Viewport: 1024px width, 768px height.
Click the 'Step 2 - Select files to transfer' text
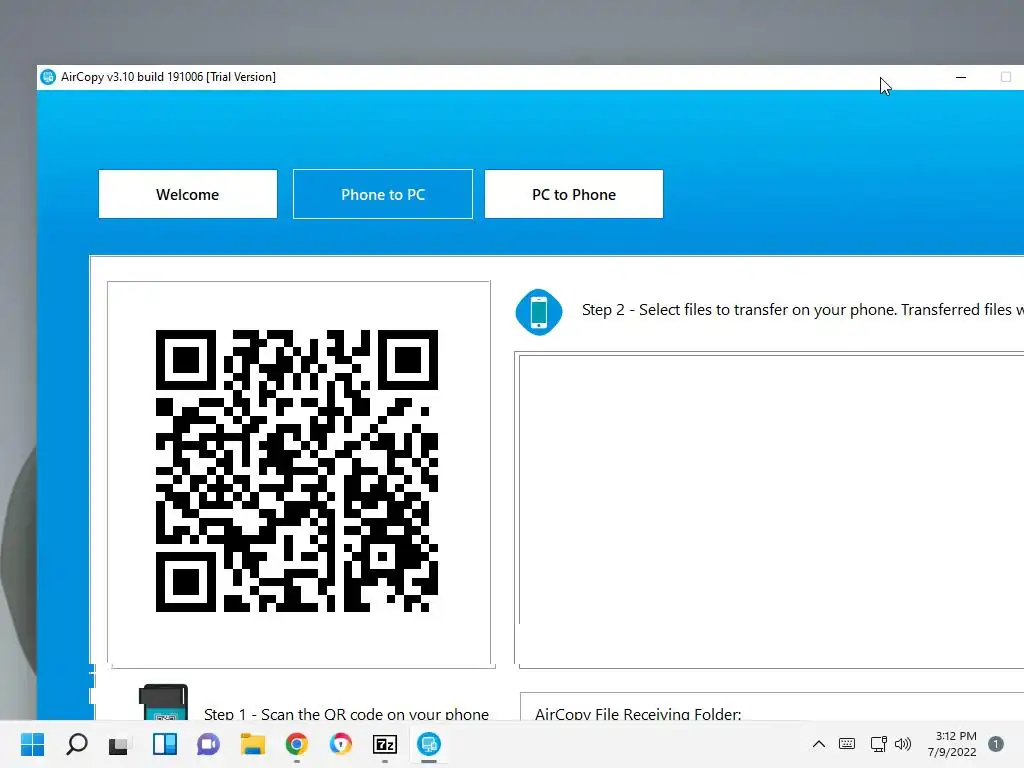click(x=803, y=310)
